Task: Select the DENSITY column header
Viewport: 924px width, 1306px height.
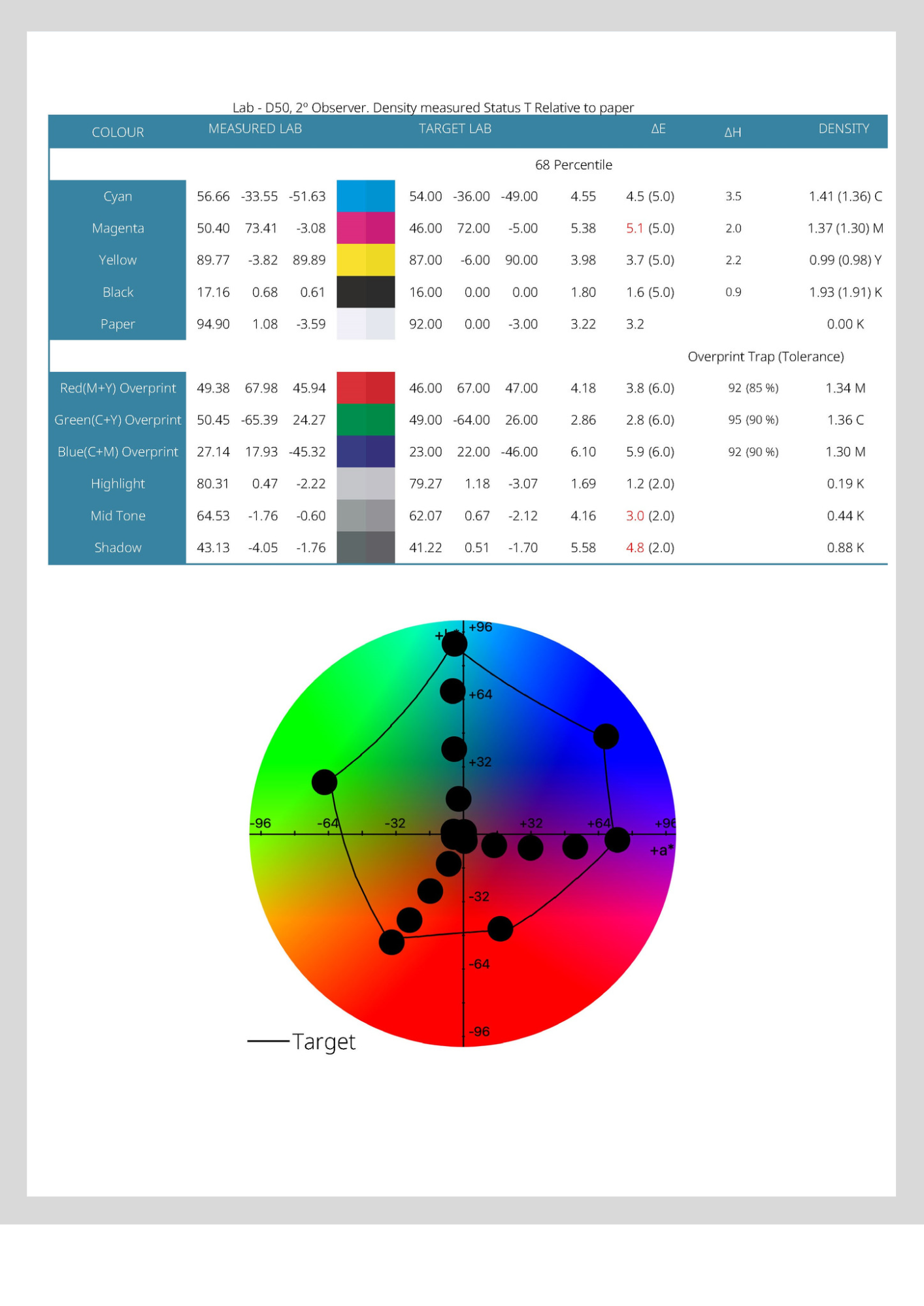Action: (x=844, y=129)
